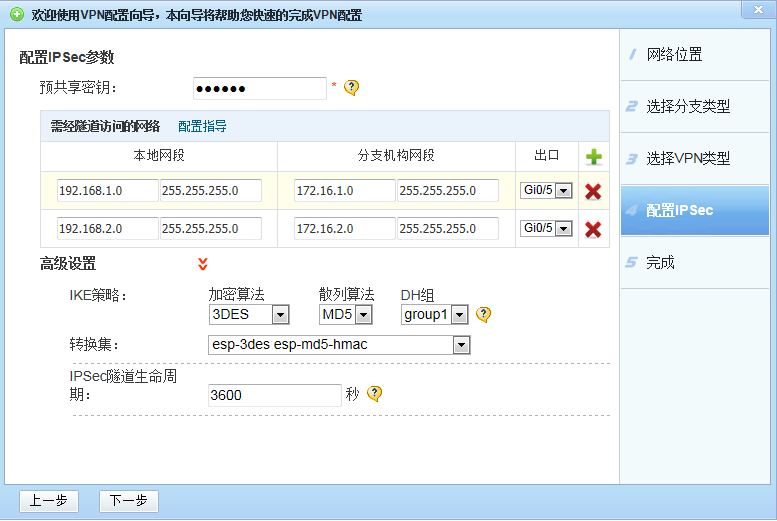The image size is (777, 521).
Task: Switch to the 完成 wizard step
Action: click(x=660, y=262)
